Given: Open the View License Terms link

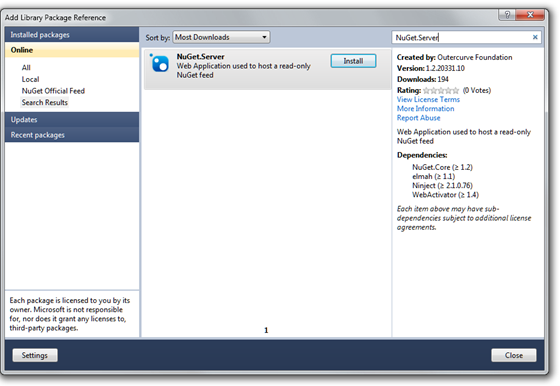Looking at the screenshot, I should click(428, 100).
